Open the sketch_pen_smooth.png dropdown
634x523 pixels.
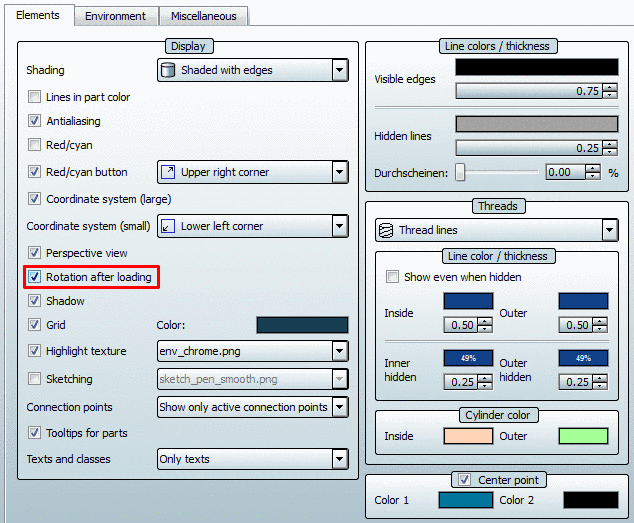pos(340,379)
